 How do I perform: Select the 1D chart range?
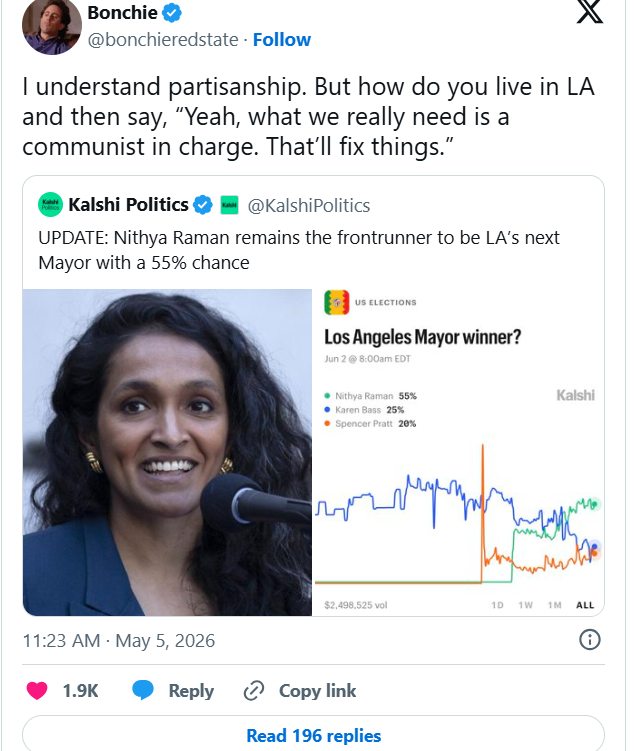click(497, 605)
